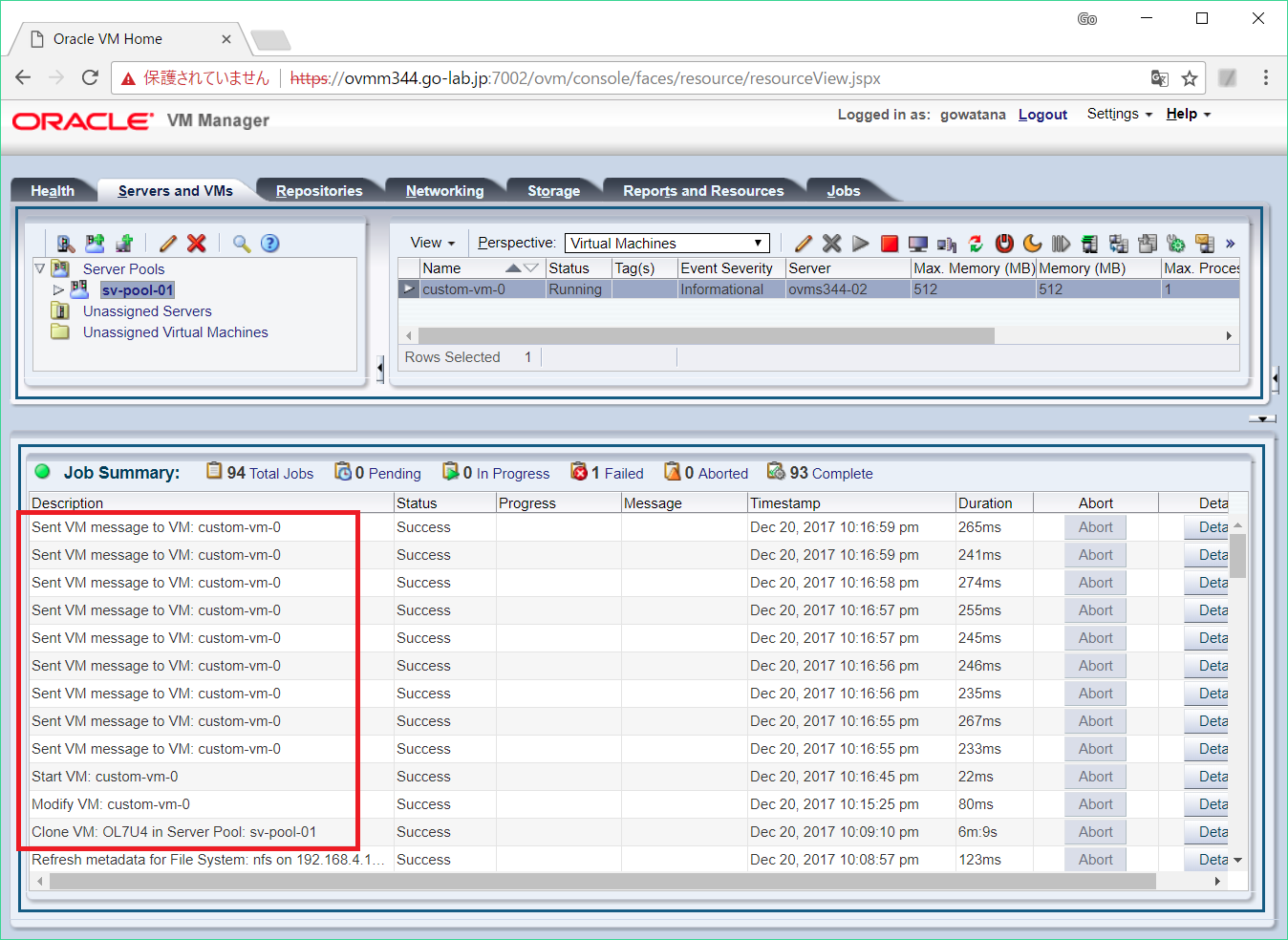This screenshot has width=1288, height=940.
Task: Click the Discover Servers icon
Action: coord(66,244)
